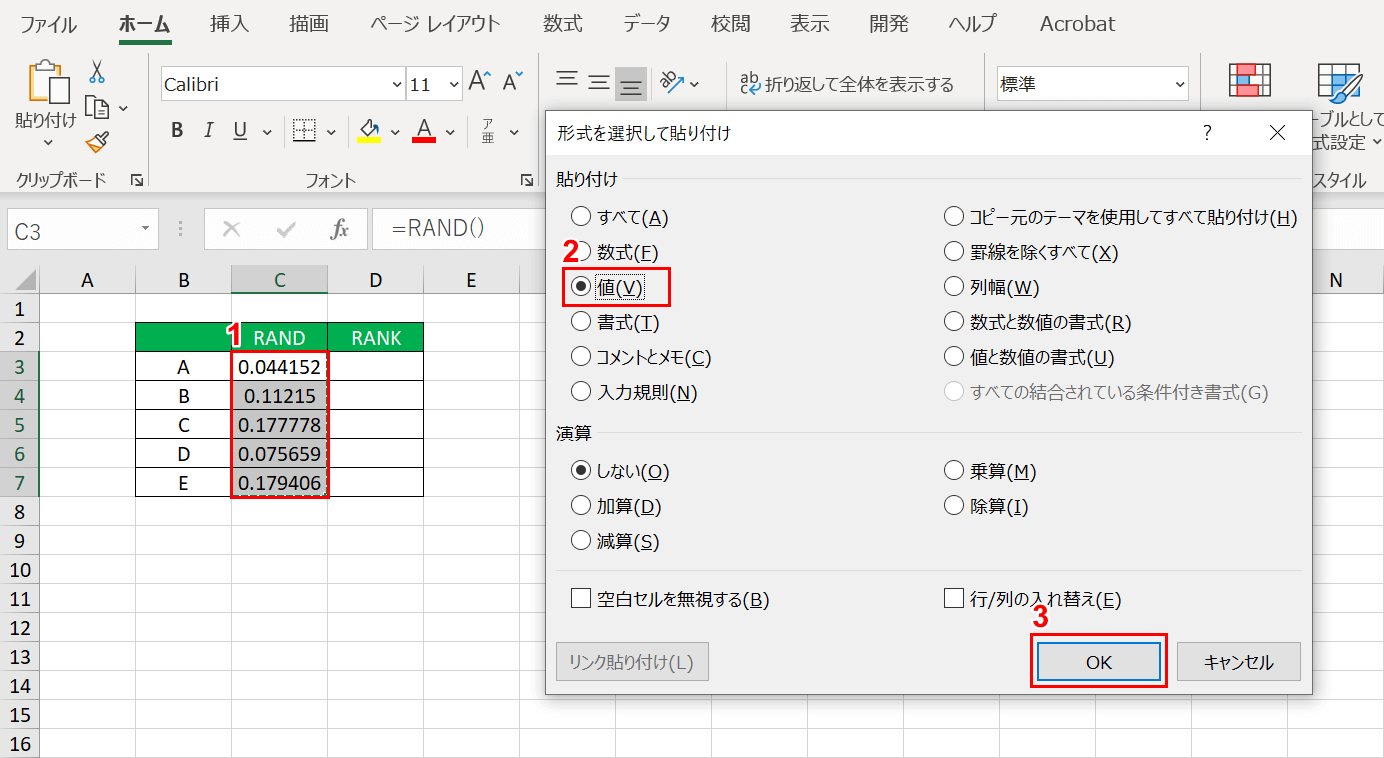Select the 書式(T) paste option
This screenshot has height=758, width=1384.
pyautogui.click(x=615, y=322)
